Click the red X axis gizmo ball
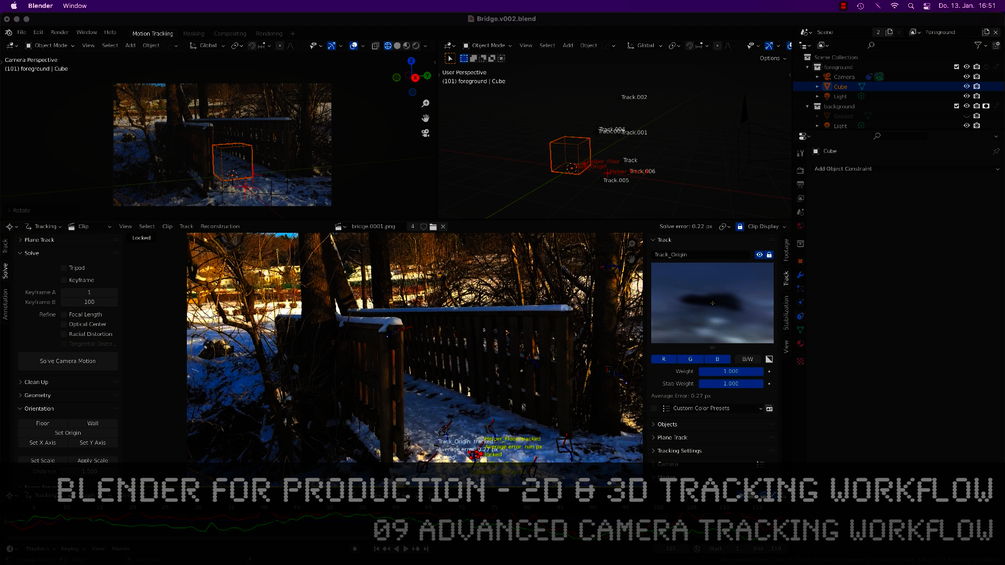This screenshot has height=565, width=1005. pos(415,78)
